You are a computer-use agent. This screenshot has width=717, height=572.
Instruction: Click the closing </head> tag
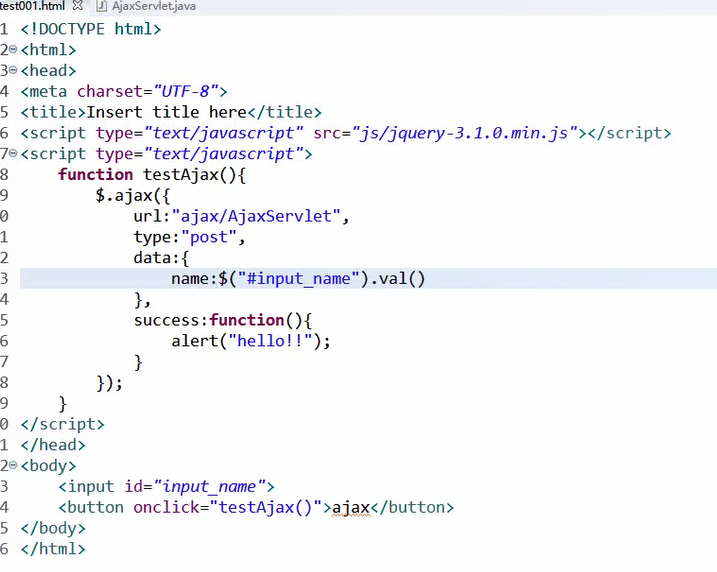pyautogui.click(x=53, y=445)
